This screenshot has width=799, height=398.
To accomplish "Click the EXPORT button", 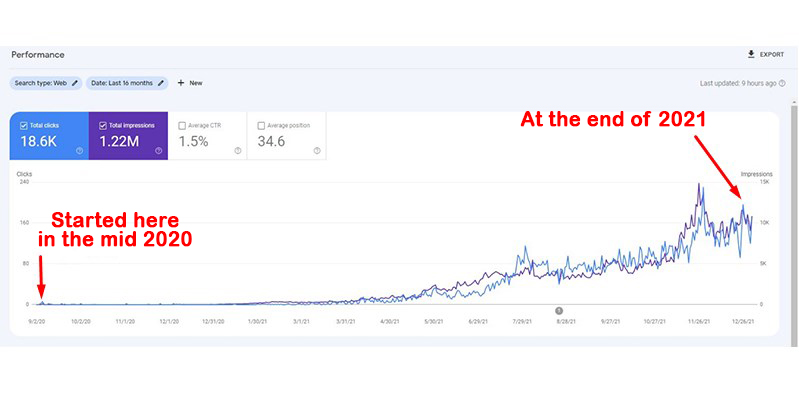I will [766, 54].
